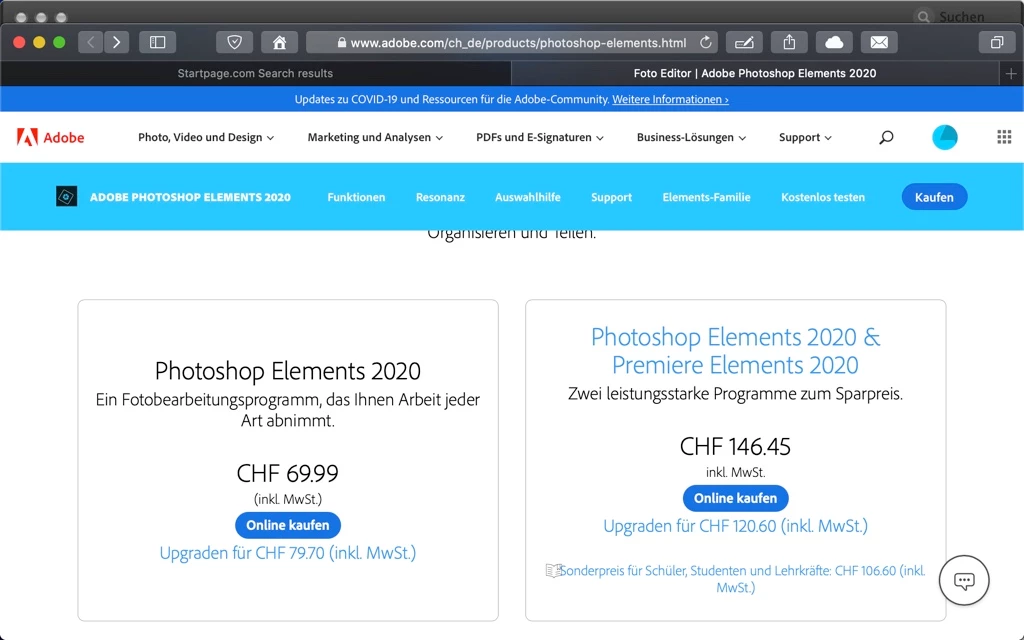This screenshot has height=640, width=1024.
Task: Click Upgraden für CHF 79.70 link
Action: [x=288, y=553]
